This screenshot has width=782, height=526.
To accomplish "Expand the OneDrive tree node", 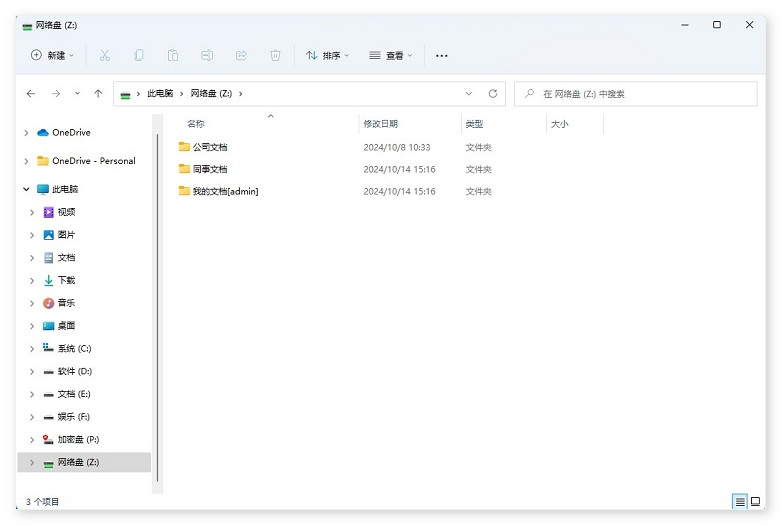I will coord(26,133).
